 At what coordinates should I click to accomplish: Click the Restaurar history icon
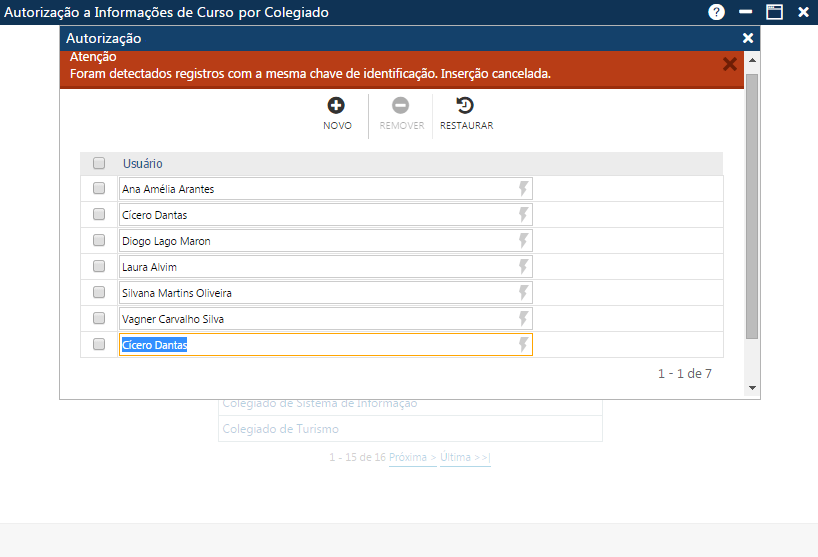465,105
